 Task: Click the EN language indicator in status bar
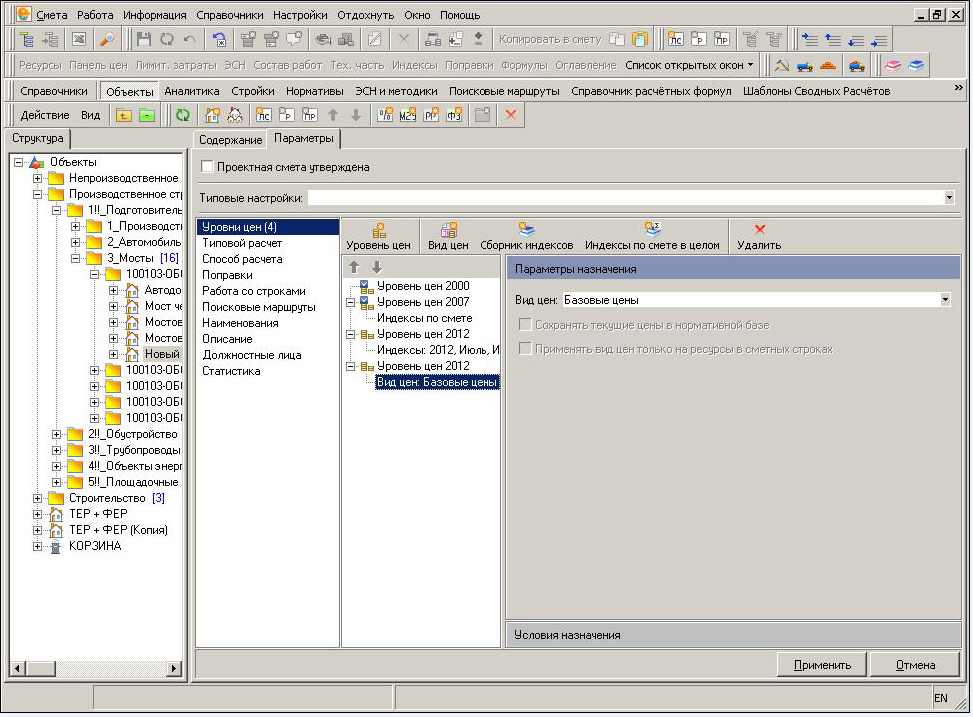[x=941, y=698]
